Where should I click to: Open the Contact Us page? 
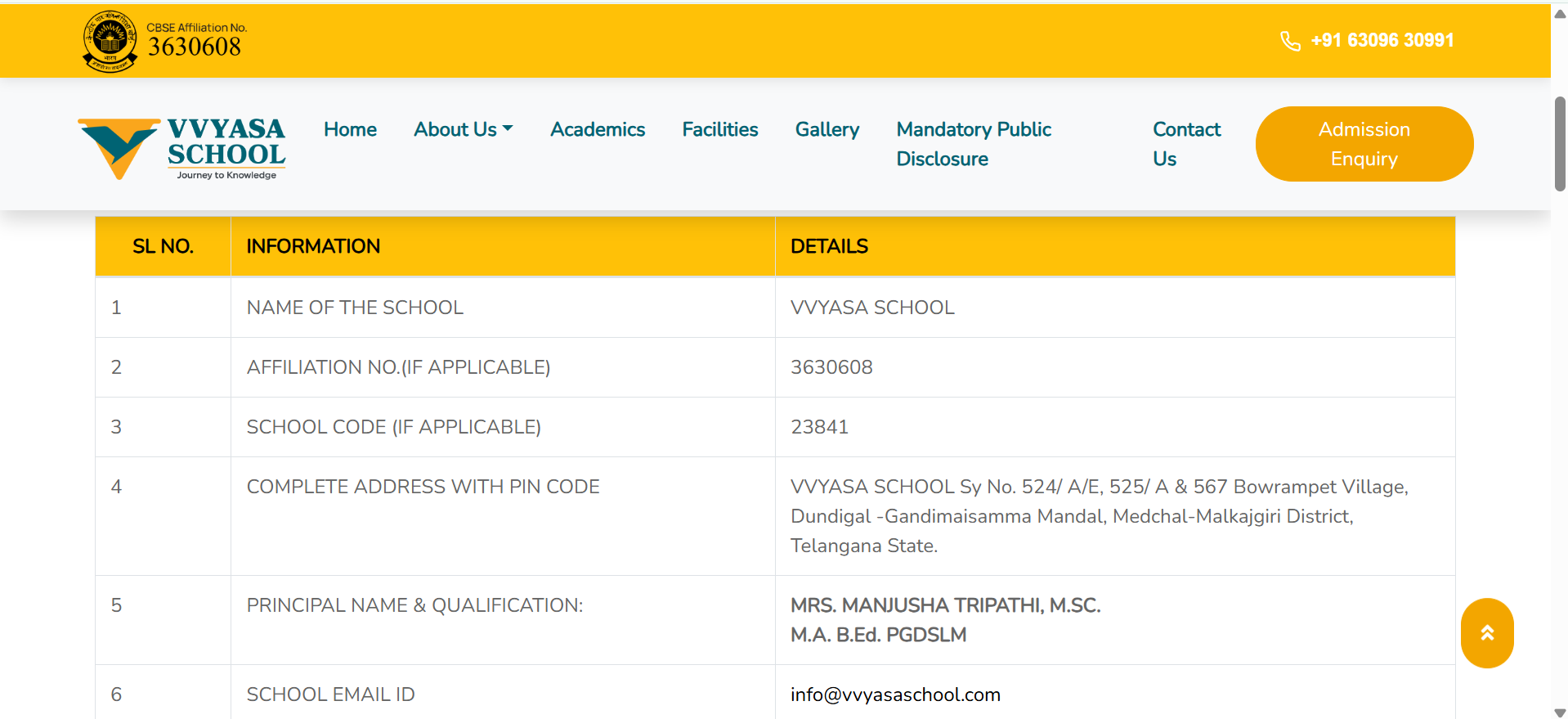(x=1186, y=144)
